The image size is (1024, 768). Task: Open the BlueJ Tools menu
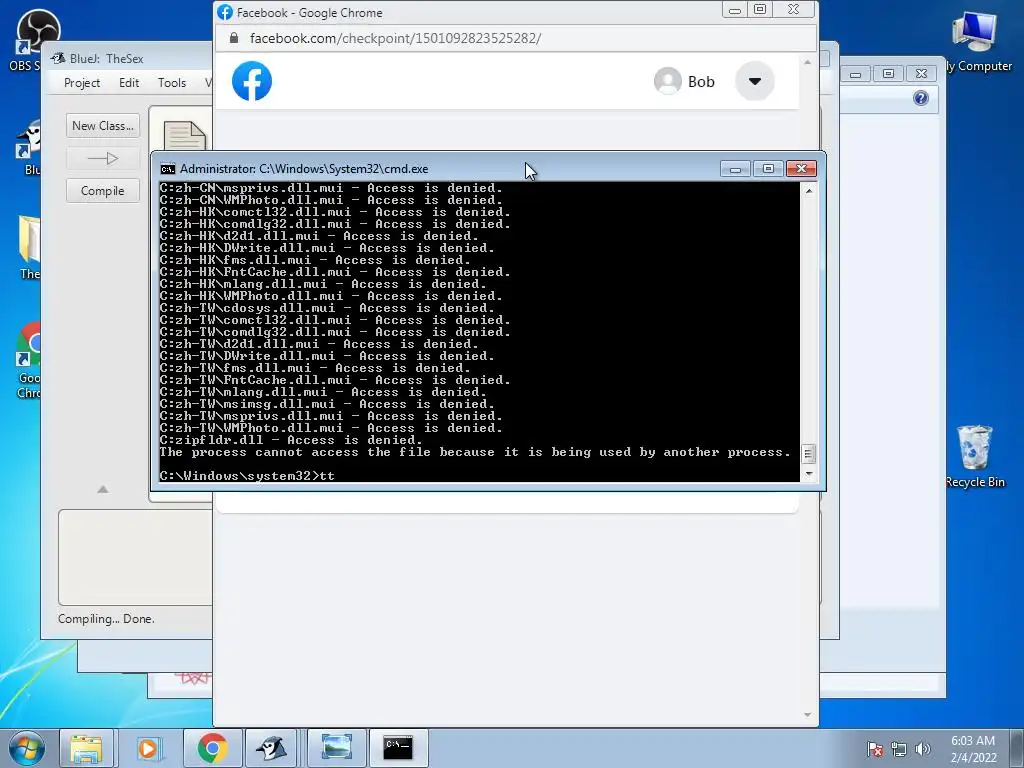tap(172, 83)
